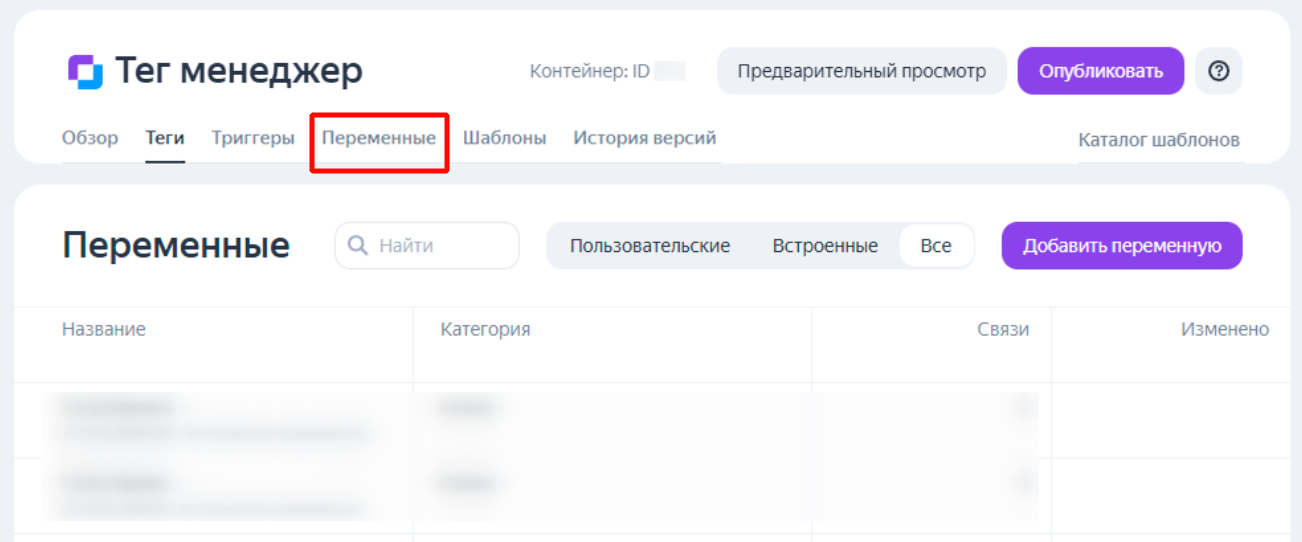This screenshot has height=542, width=1302.
Task: Click the Tag Manager logo icon
Action: click(85, 72)
